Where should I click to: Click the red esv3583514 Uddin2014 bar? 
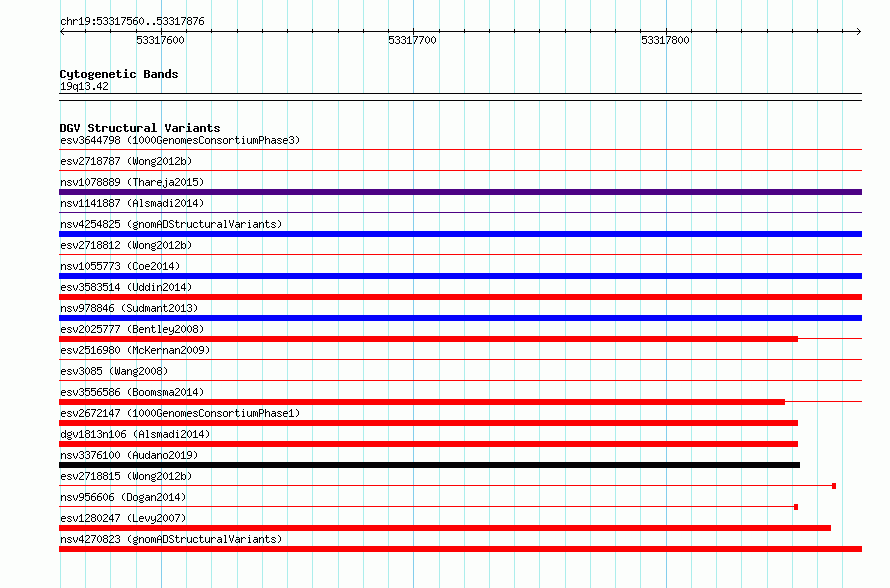pyautogui.click(x=460, y=297)
